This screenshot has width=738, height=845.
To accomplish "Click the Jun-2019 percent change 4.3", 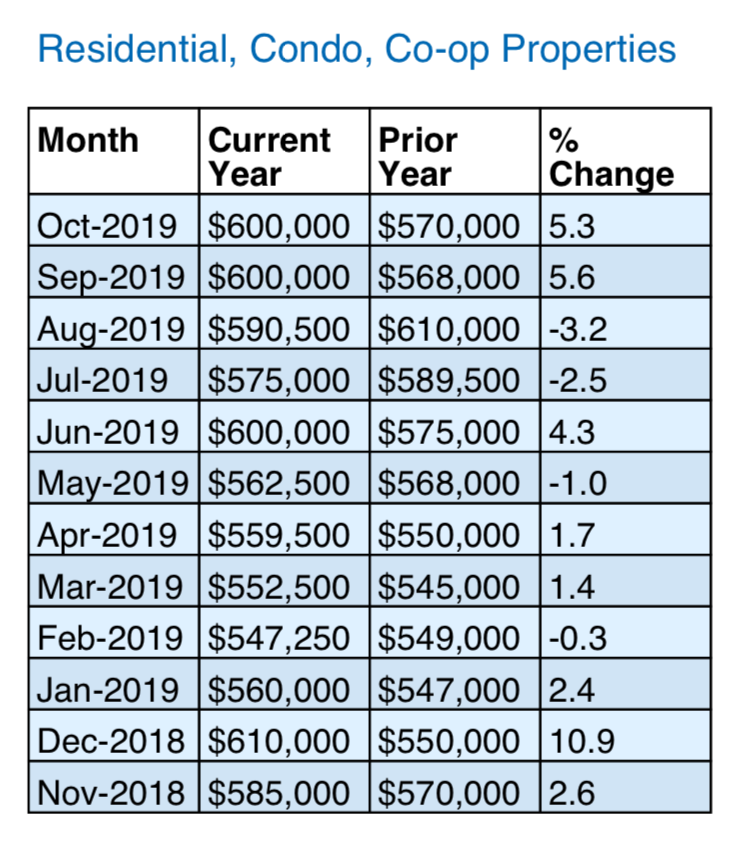I will click(x=573, y=432).
